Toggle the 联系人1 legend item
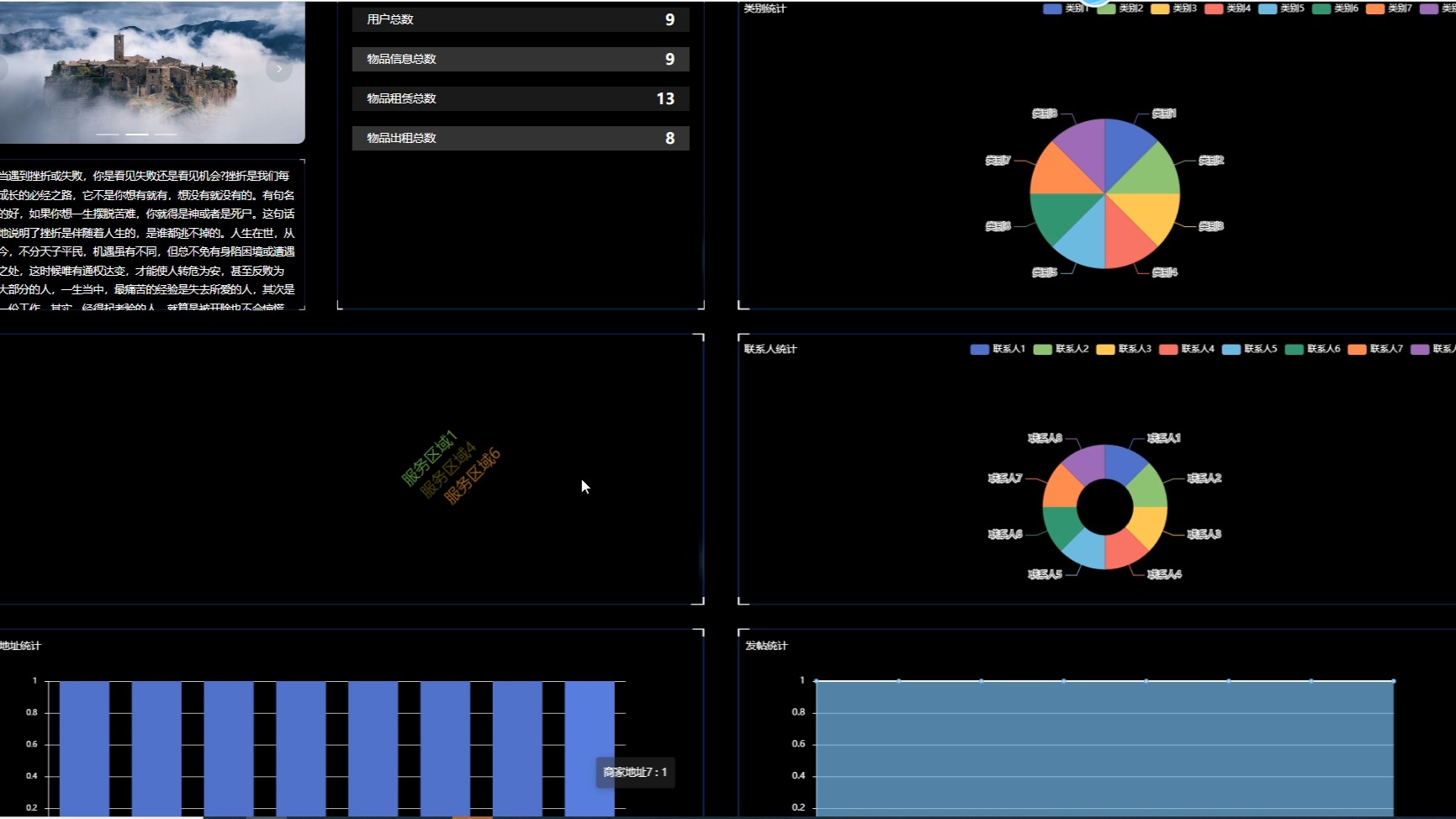 click(x=998, y=349)
